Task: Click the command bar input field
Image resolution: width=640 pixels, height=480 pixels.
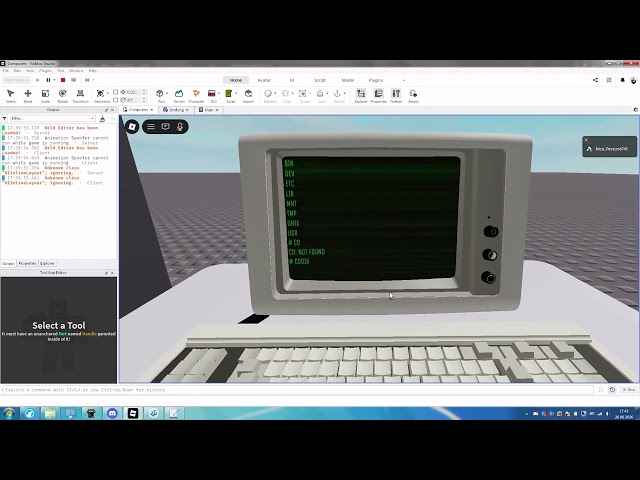Action: [x=298, y=390]
